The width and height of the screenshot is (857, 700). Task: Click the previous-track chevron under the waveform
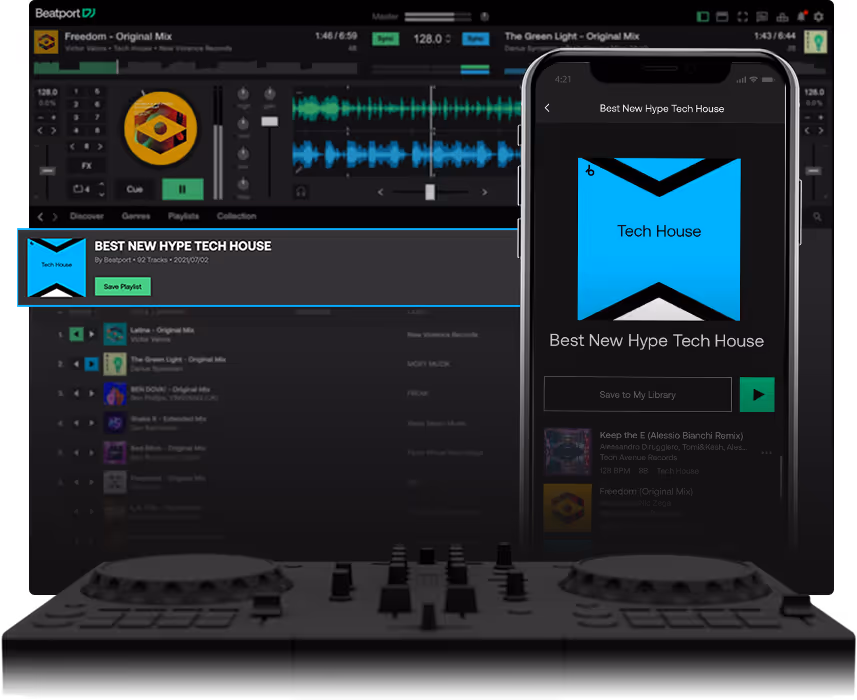(x=380, y=191)
